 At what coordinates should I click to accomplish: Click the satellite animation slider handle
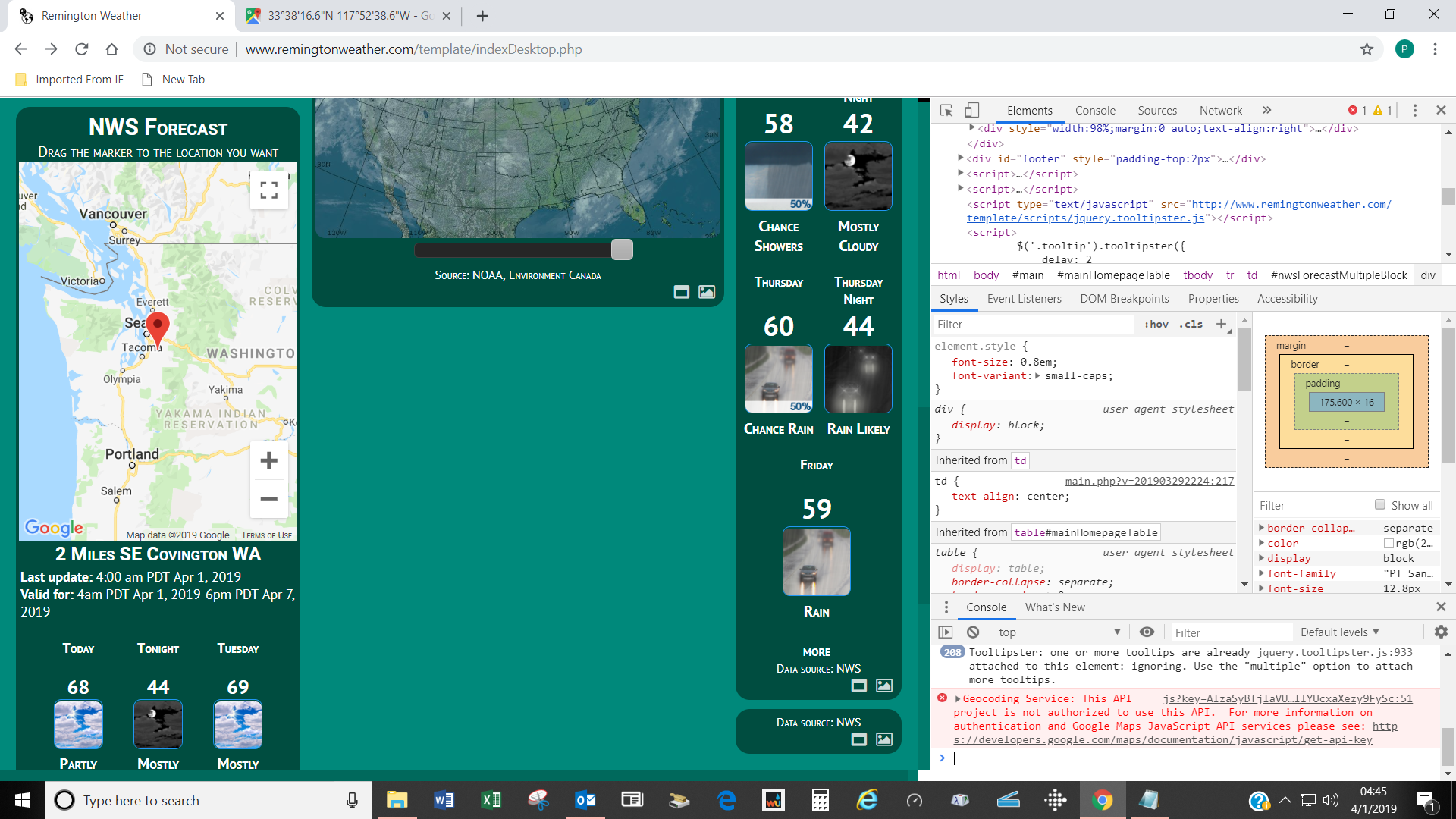tap(622, 249)
